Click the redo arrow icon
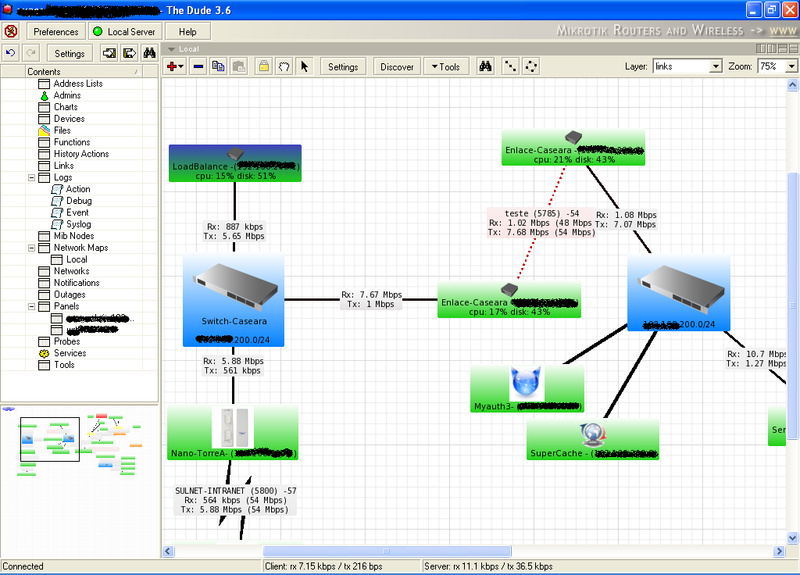800x575 pixels. [31, 53]
